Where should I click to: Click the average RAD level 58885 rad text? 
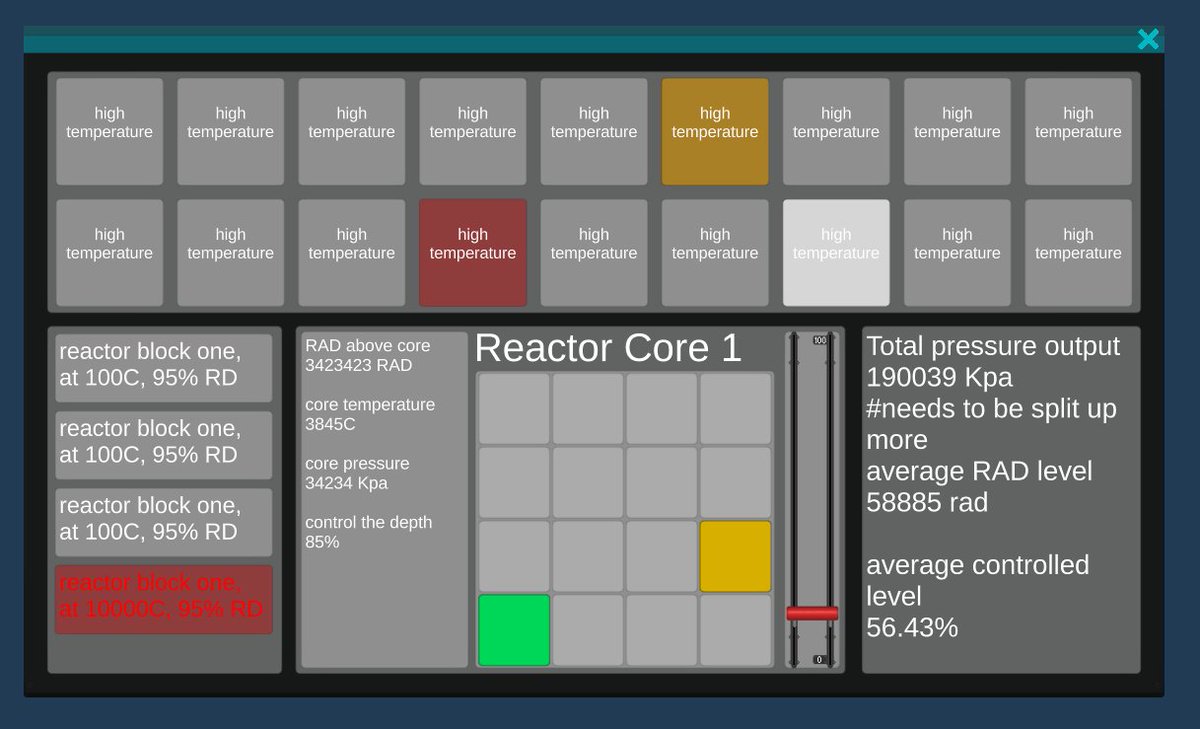[979, 486]
